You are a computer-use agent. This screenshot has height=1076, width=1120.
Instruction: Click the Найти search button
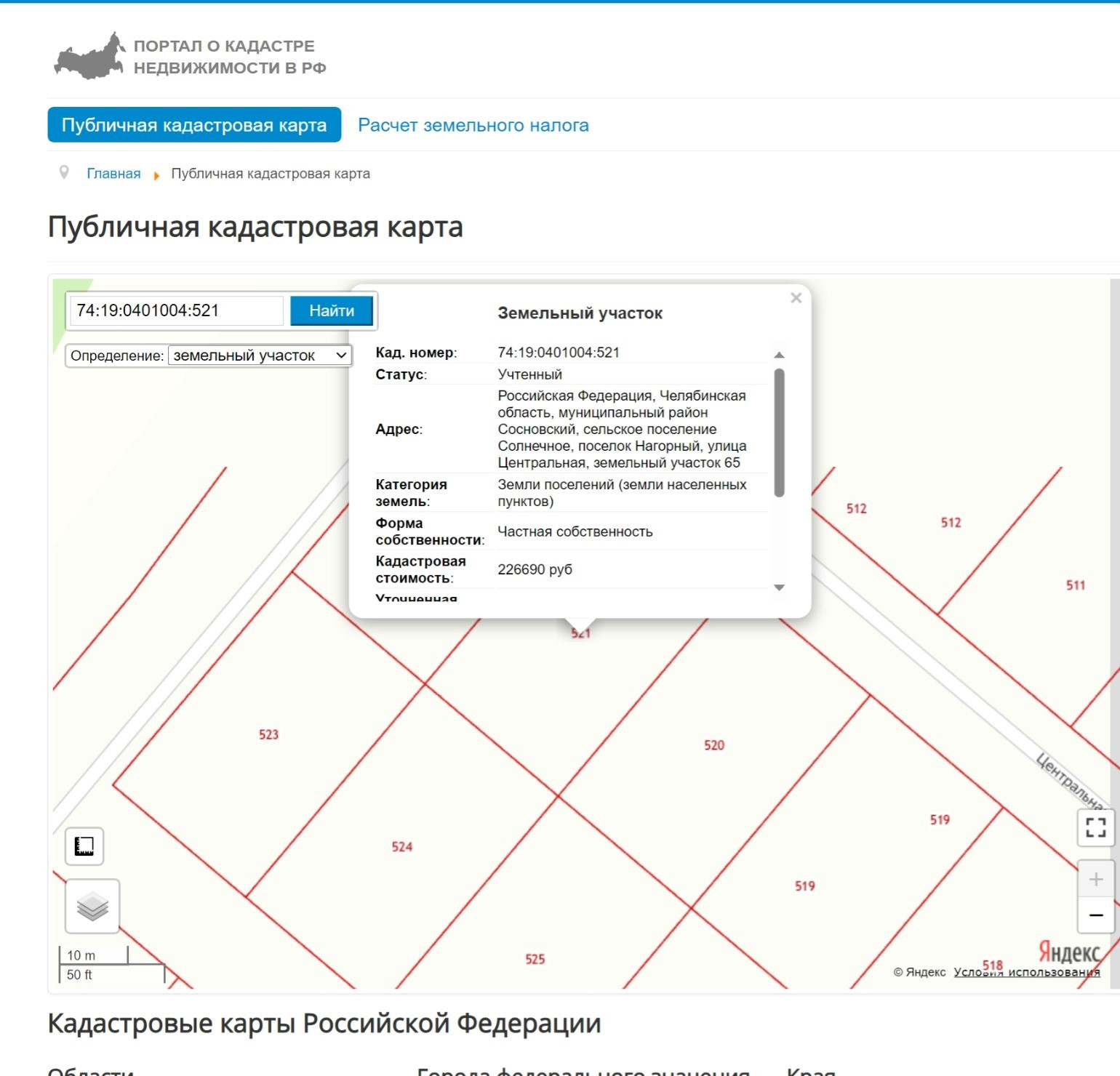(x=332, y=310)
